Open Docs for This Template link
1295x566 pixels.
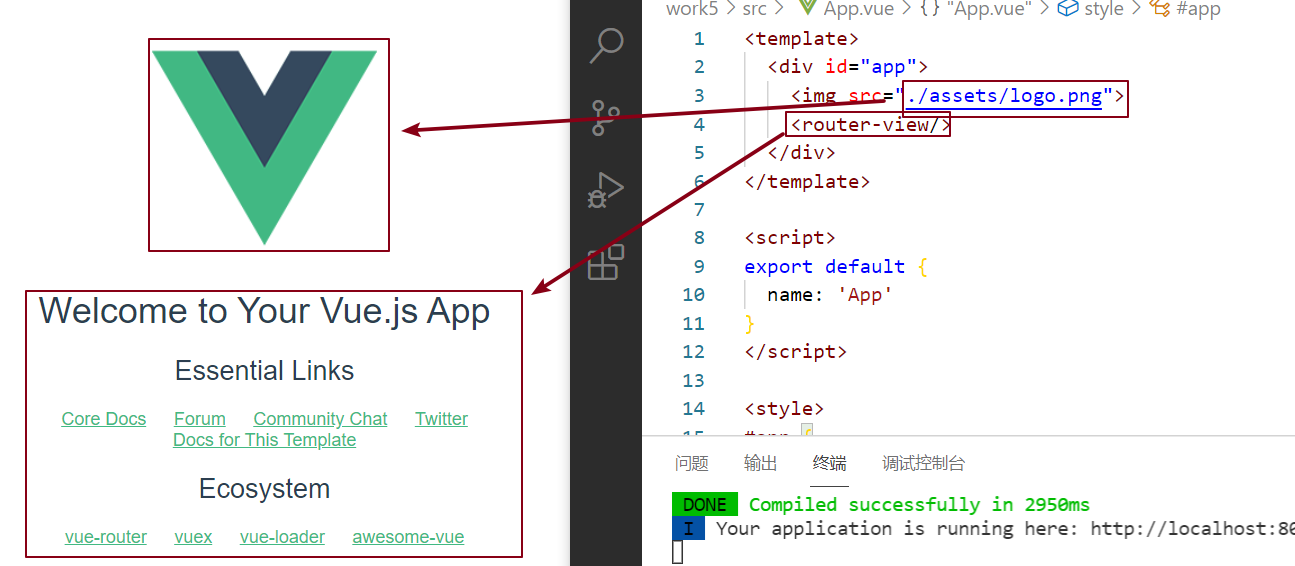point(264,440)
